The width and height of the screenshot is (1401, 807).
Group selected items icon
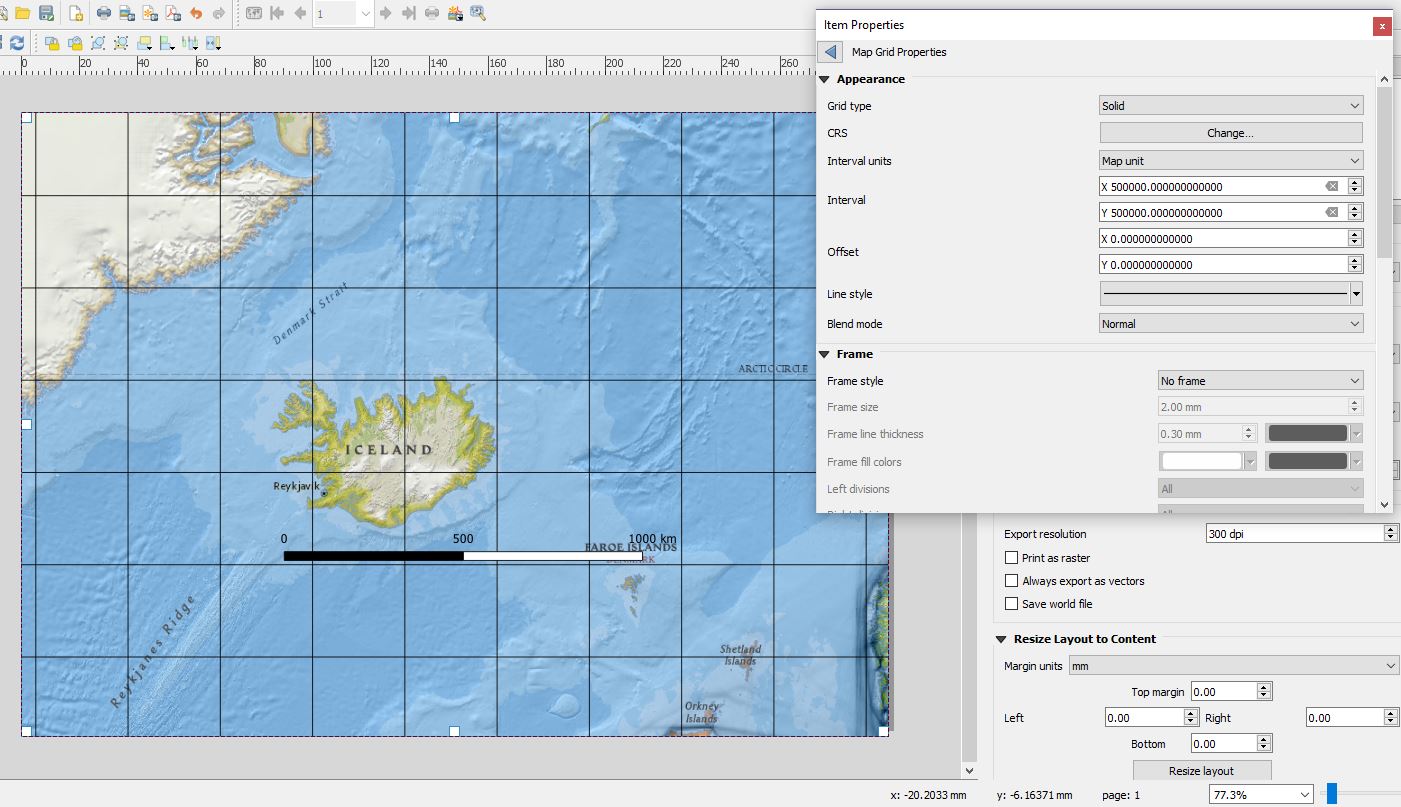(x=98, y=43)
